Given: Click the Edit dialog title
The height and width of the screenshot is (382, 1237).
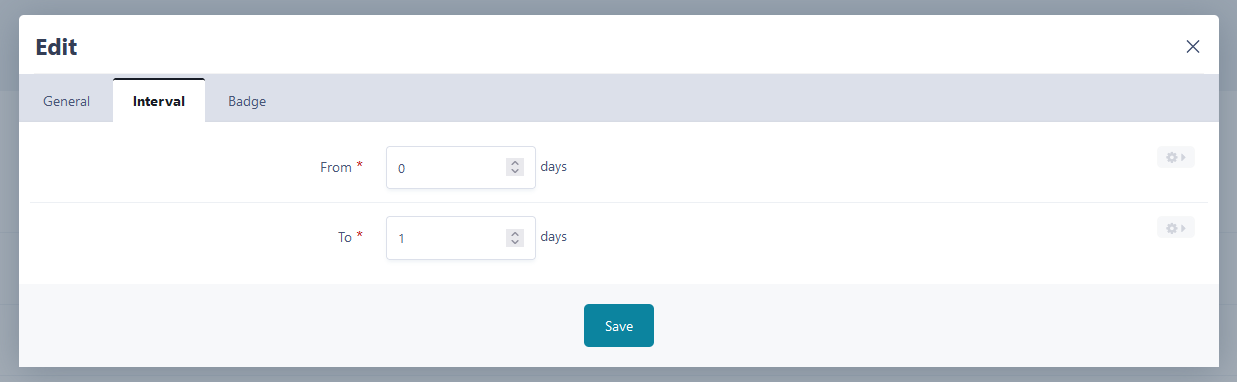Looking at the screenshot, I should coord(56,46).
